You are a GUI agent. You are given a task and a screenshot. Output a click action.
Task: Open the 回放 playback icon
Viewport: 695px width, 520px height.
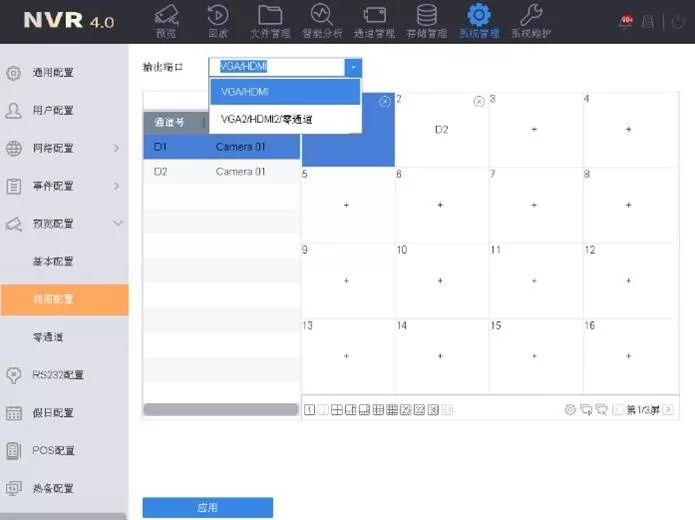217,16
